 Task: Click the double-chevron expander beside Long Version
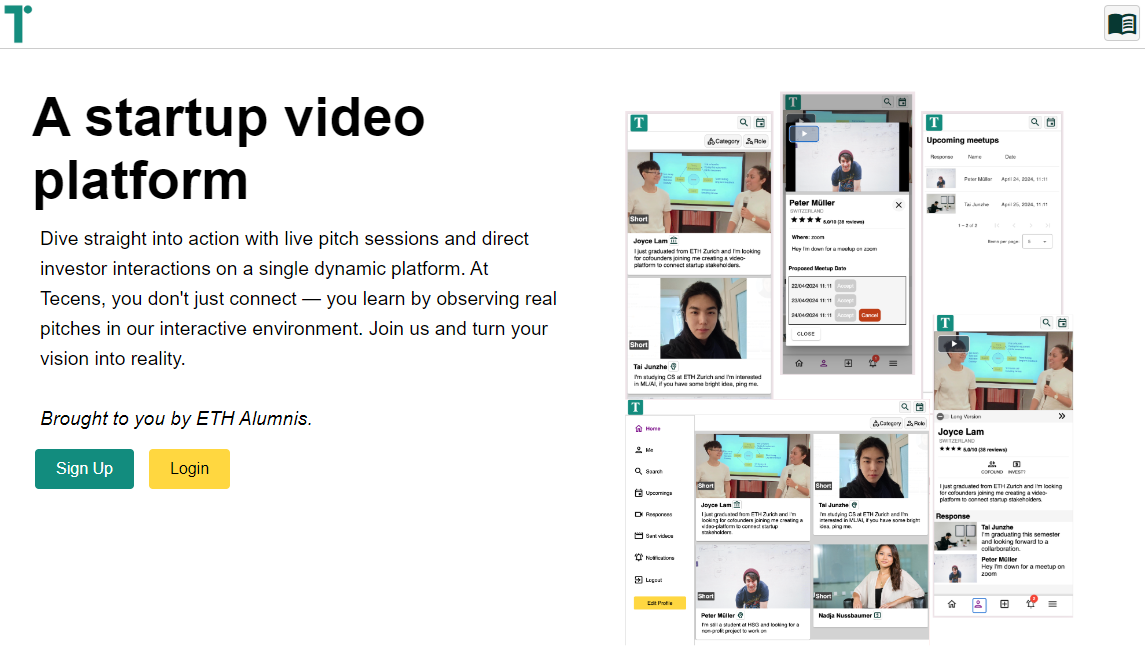pos(1062,416)
